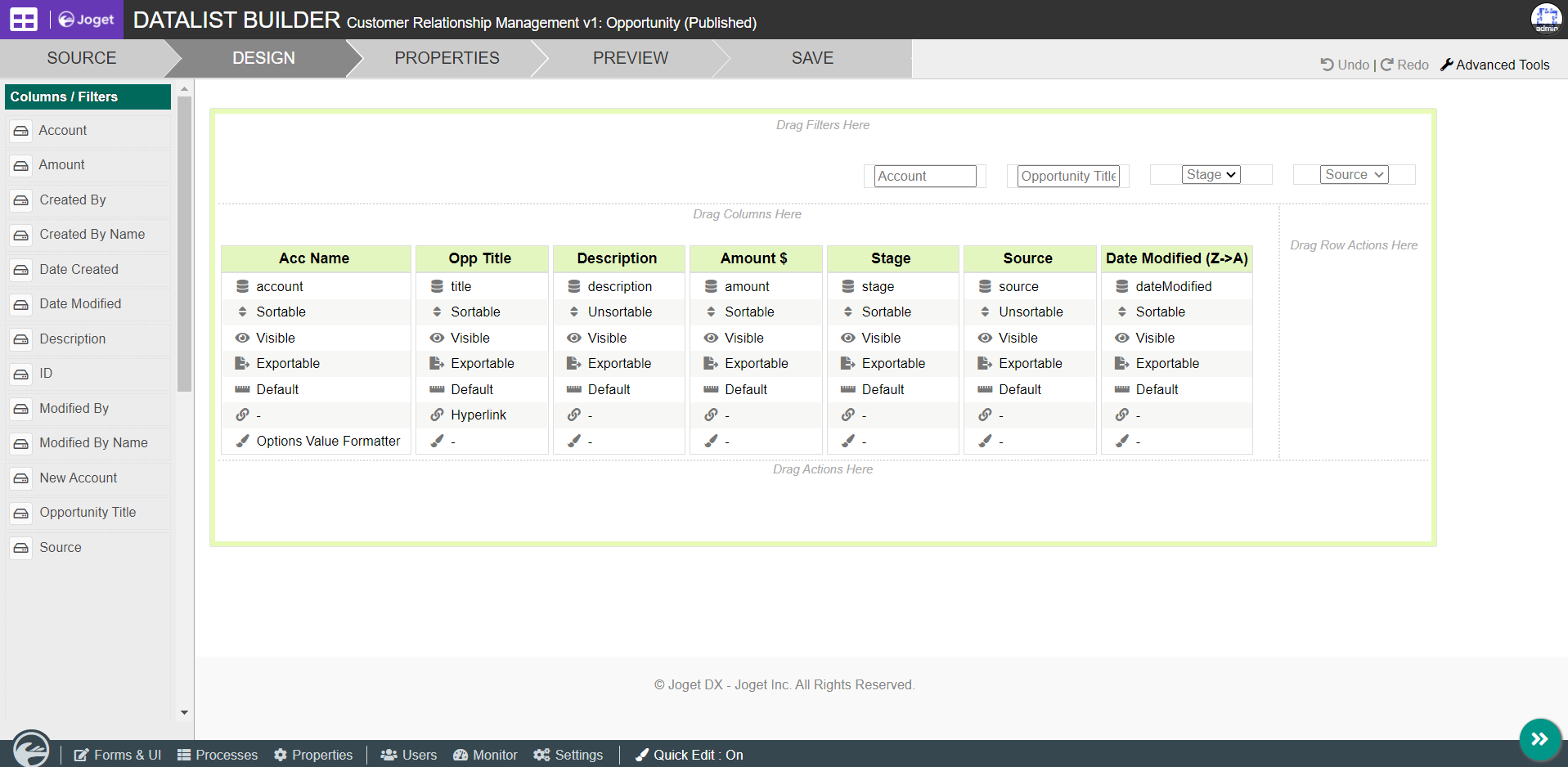Viewport: 1568px width, 767px height.
Task: Open the Stage filter dropdown
Action: (1210, 174)
